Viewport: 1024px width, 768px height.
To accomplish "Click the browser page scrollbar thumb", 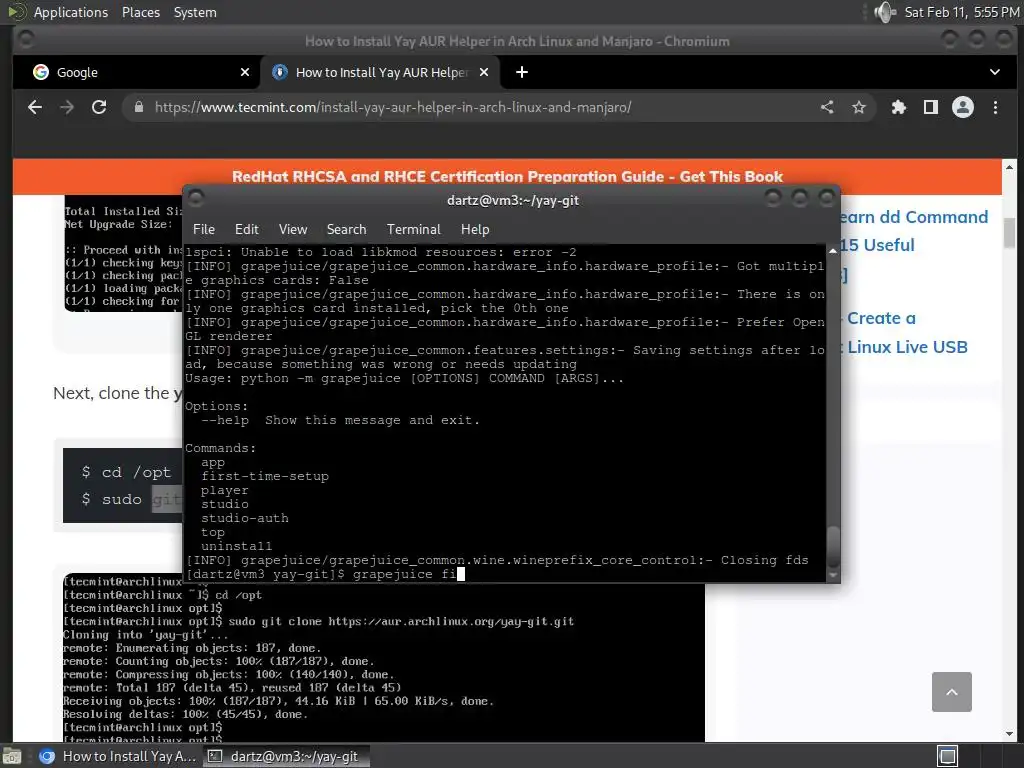I will click(1009, 233).
